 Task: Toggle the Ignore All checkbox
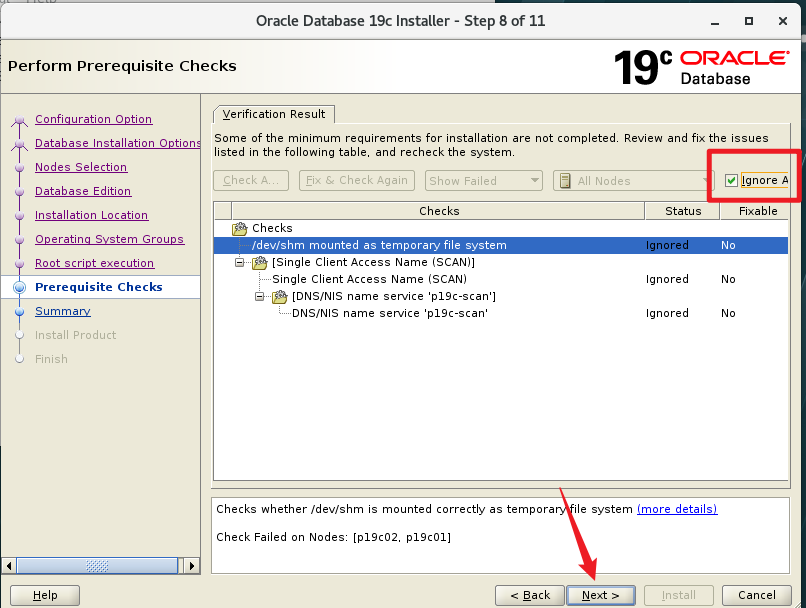[x=731, y=180]
